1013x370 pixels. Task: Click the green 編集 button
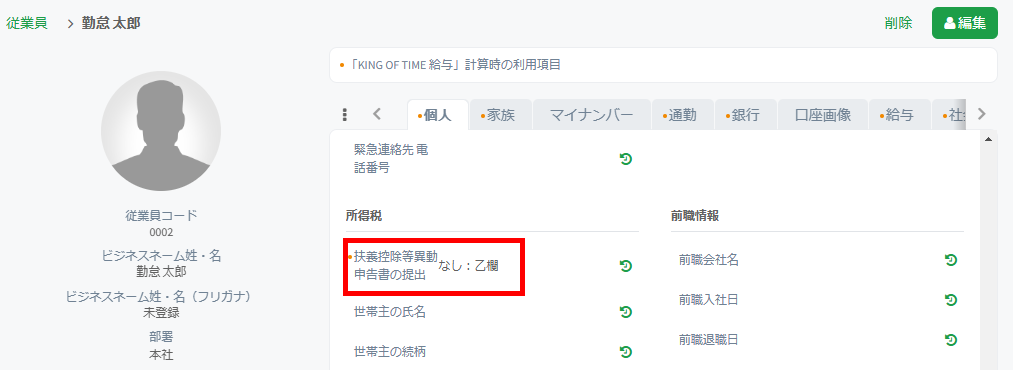965,23
